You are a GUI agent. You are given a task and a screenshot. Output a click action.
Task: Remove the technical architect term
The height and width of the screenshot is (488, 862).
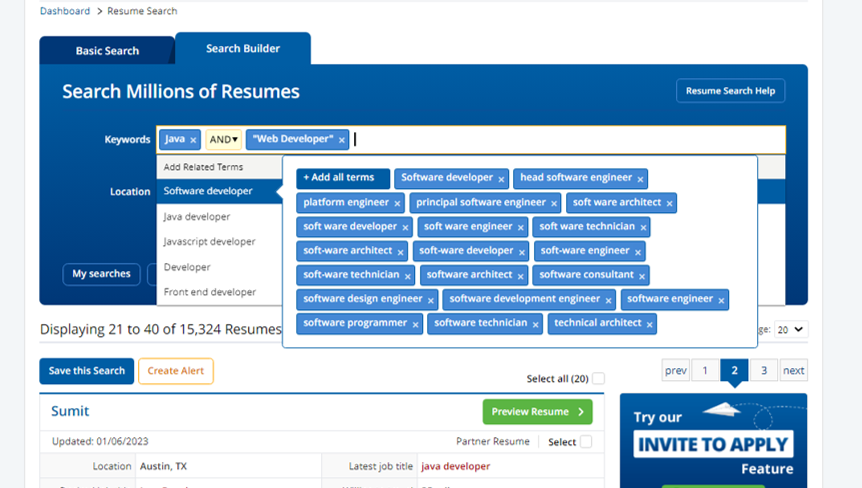(649, 325)
